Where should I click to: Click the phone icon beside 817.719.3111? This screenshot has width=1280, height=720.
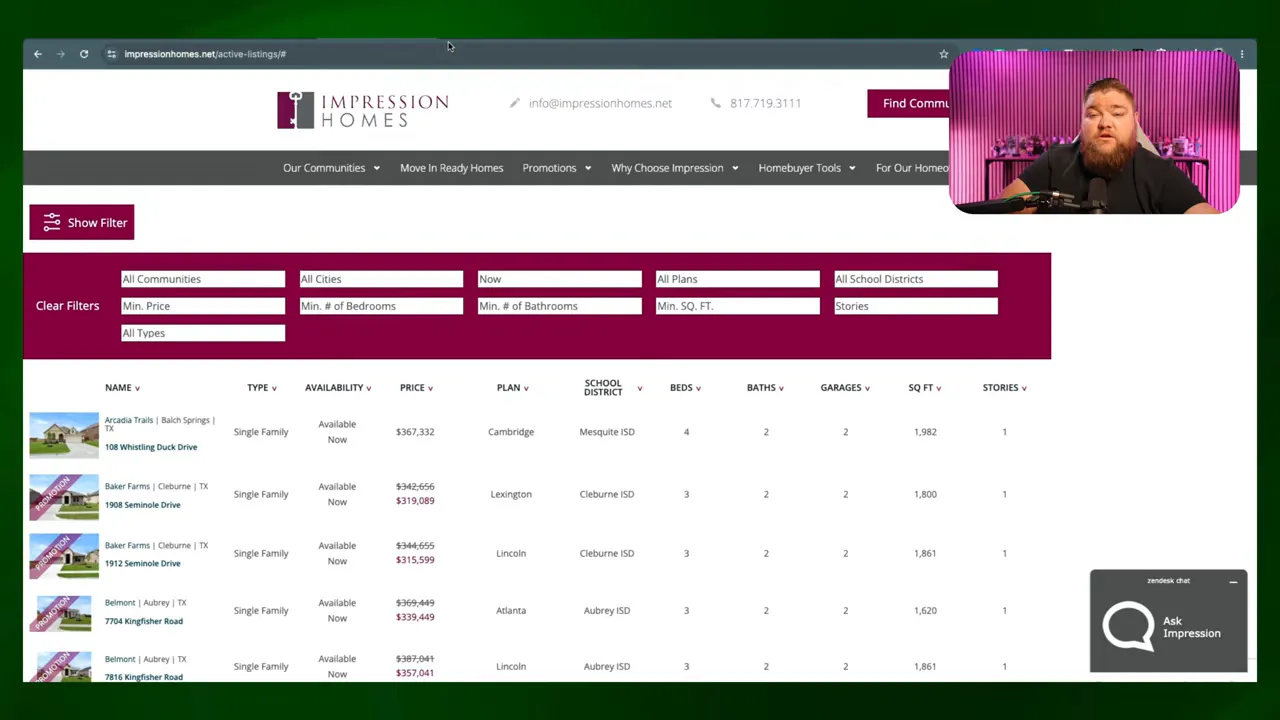715,103
